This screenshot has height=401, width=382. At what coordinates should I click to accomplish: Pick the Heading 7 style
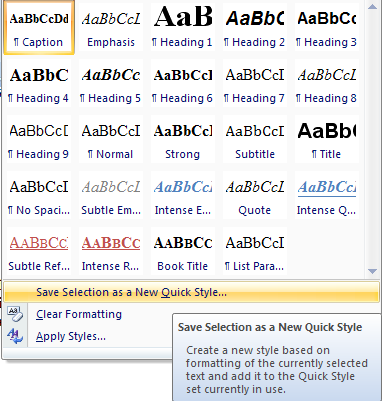(x=255, y=83)
